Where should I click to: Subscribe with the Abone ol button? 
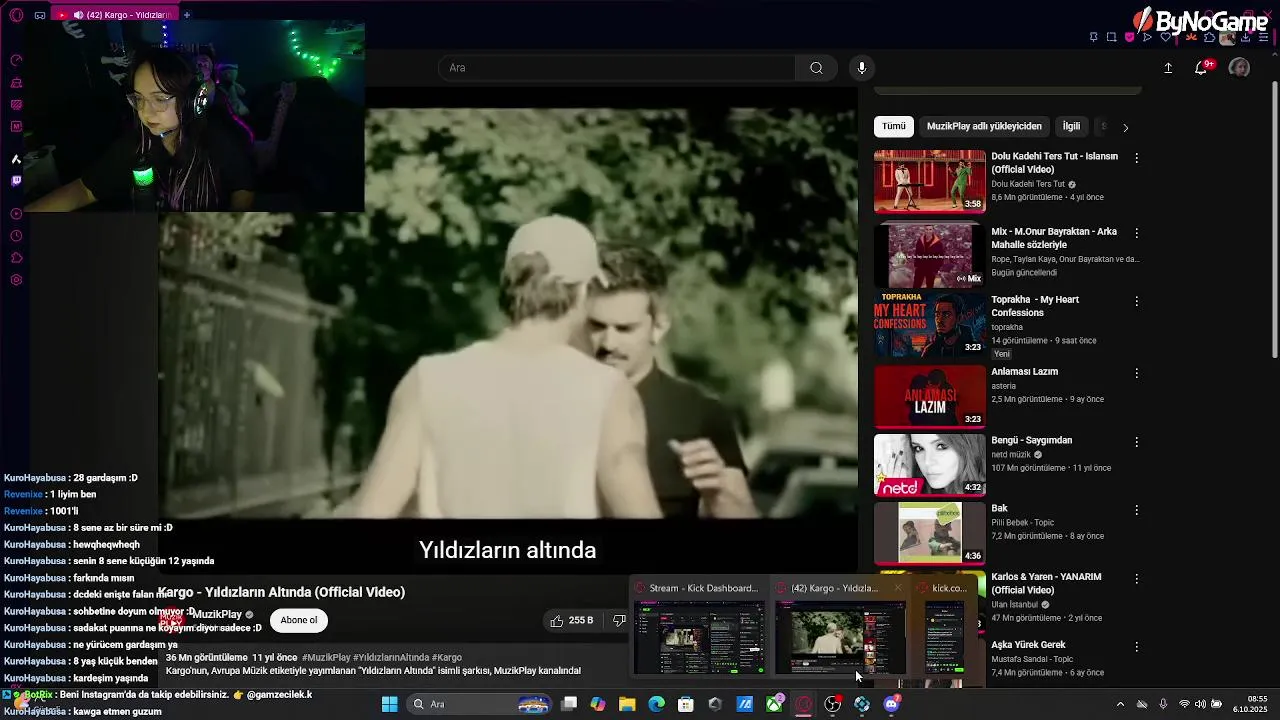click(299, 620)
